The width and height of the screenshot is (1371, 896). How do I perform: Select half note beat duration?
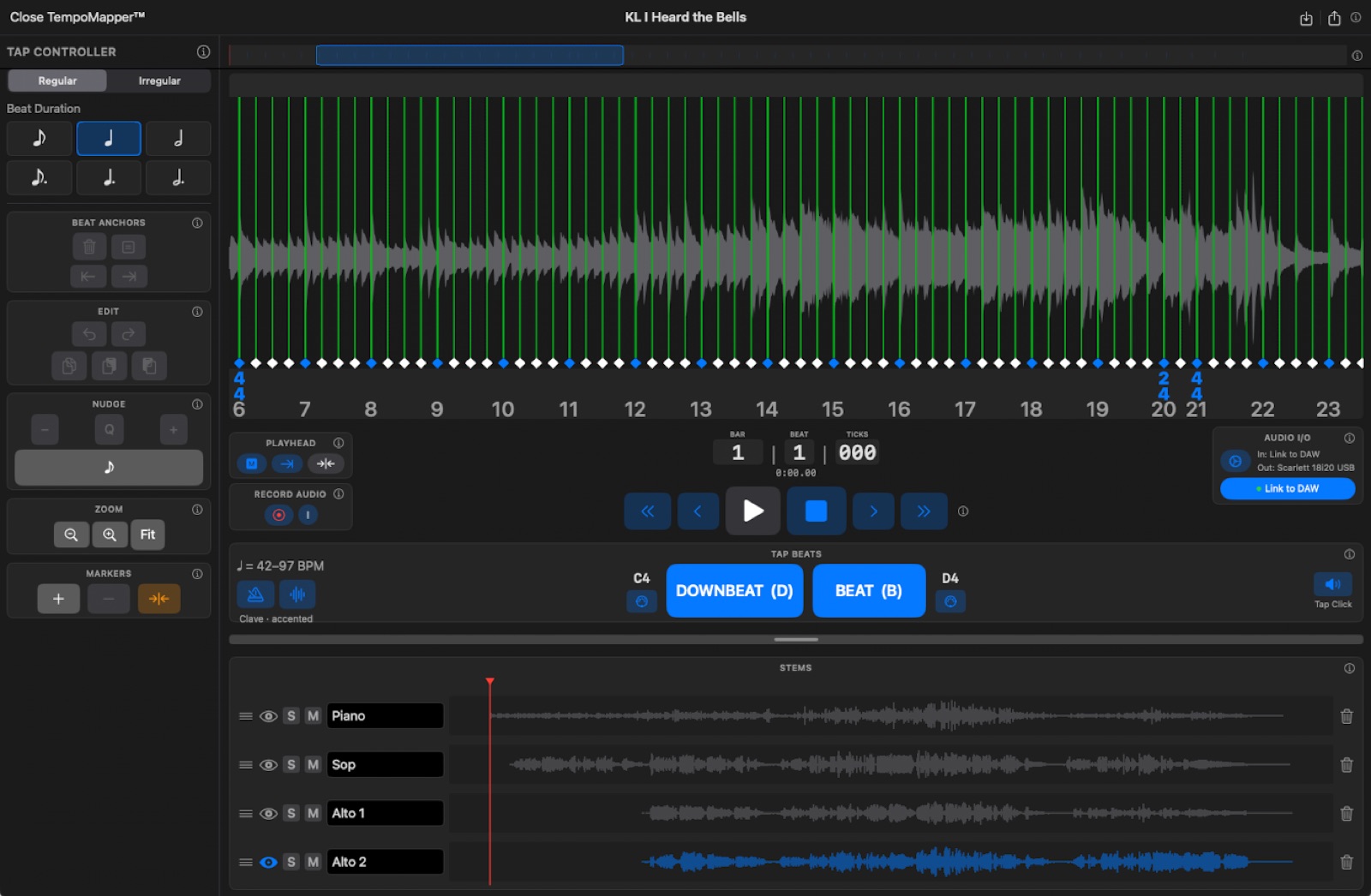[178, 138]
